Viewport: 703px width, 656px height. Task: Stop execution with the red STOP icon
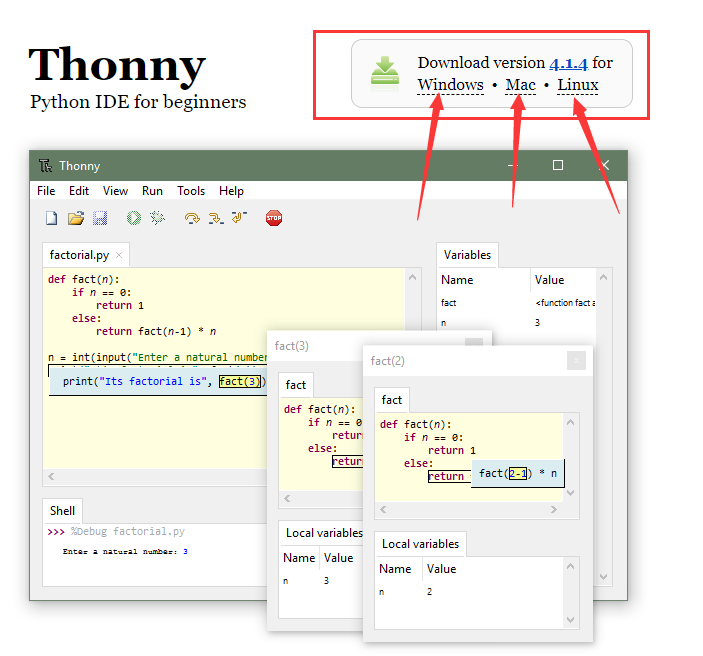(x=274, y=218)
